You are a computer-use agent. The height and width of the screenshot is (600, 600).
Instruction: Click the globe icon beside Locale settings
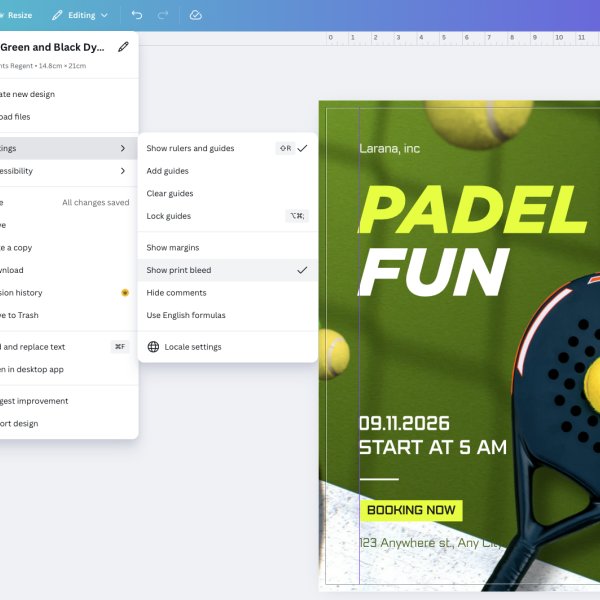tap(153, 347)
